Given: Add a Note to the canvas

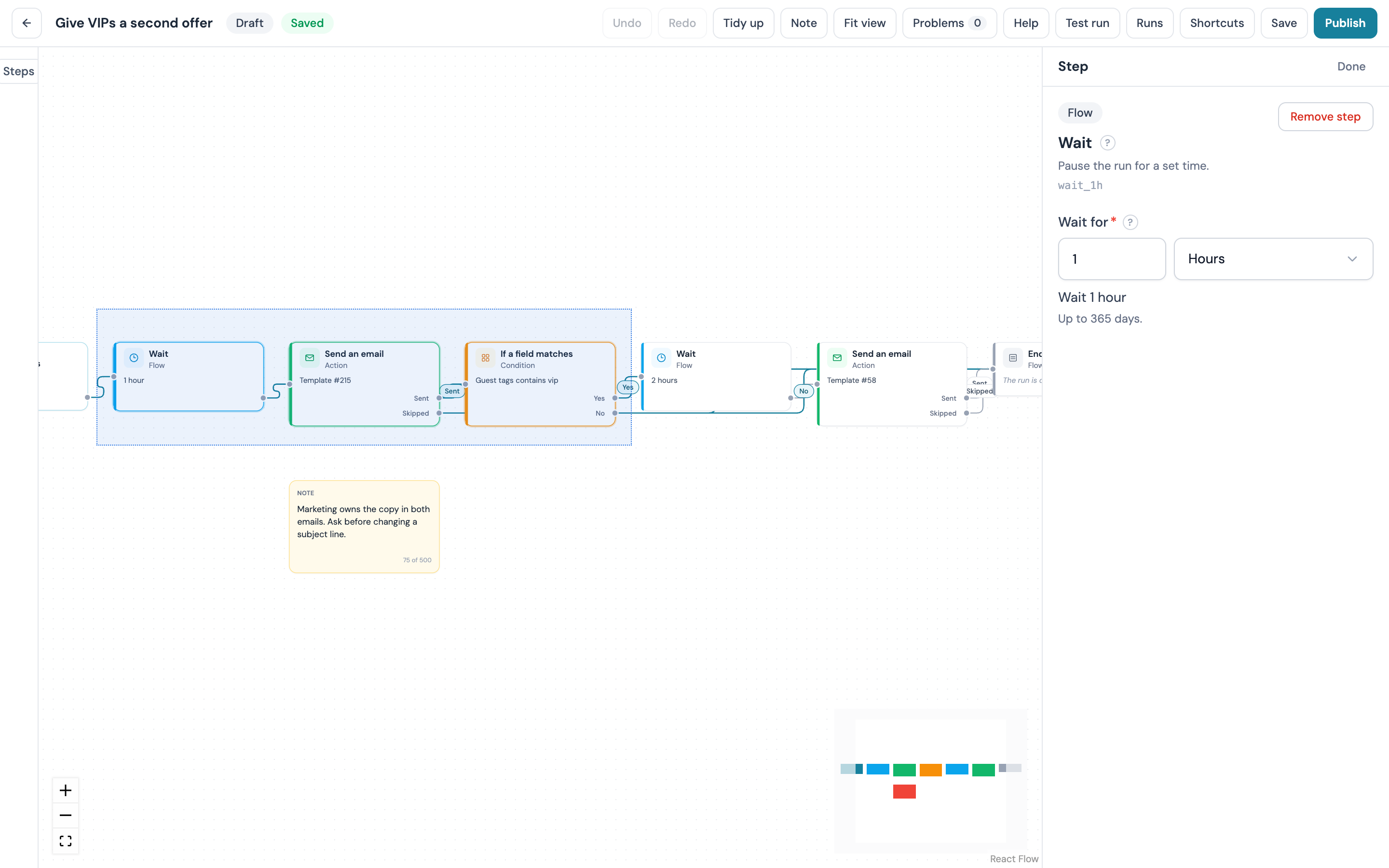Looking at the screenshot, I should point(803,23).
